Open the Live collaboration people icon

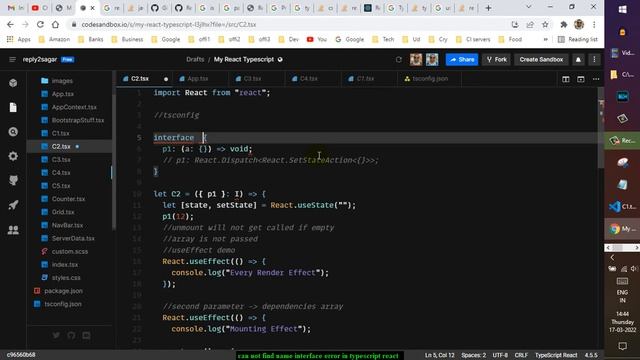tap(13, 230)
